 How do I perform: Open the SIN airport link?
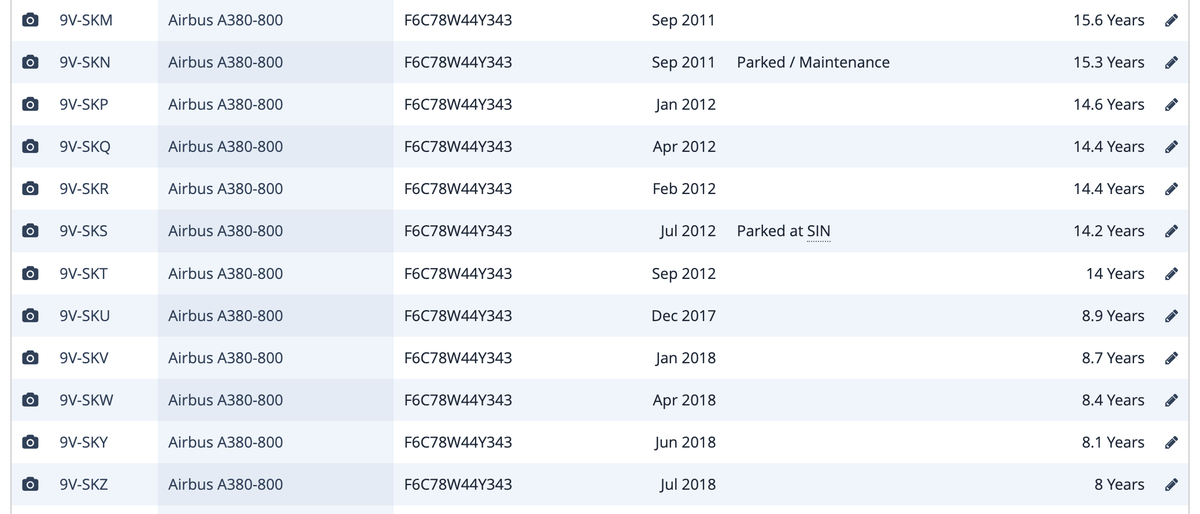[x=818, y=231]
